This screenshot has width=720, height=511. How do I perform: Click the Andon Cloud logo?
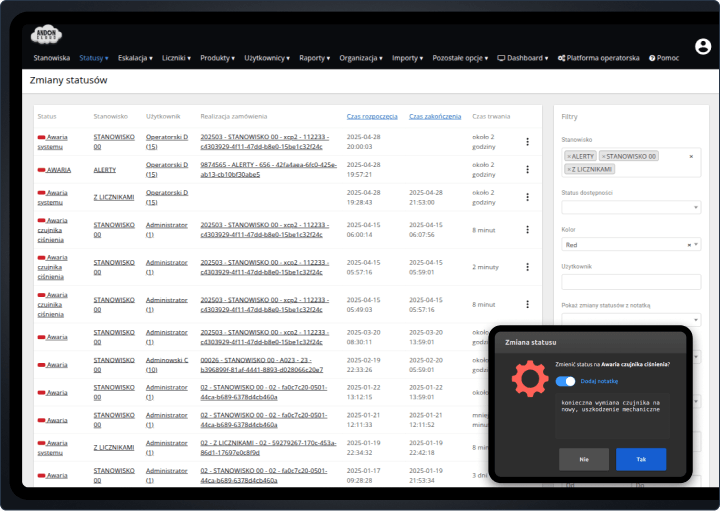coord(48,35)
